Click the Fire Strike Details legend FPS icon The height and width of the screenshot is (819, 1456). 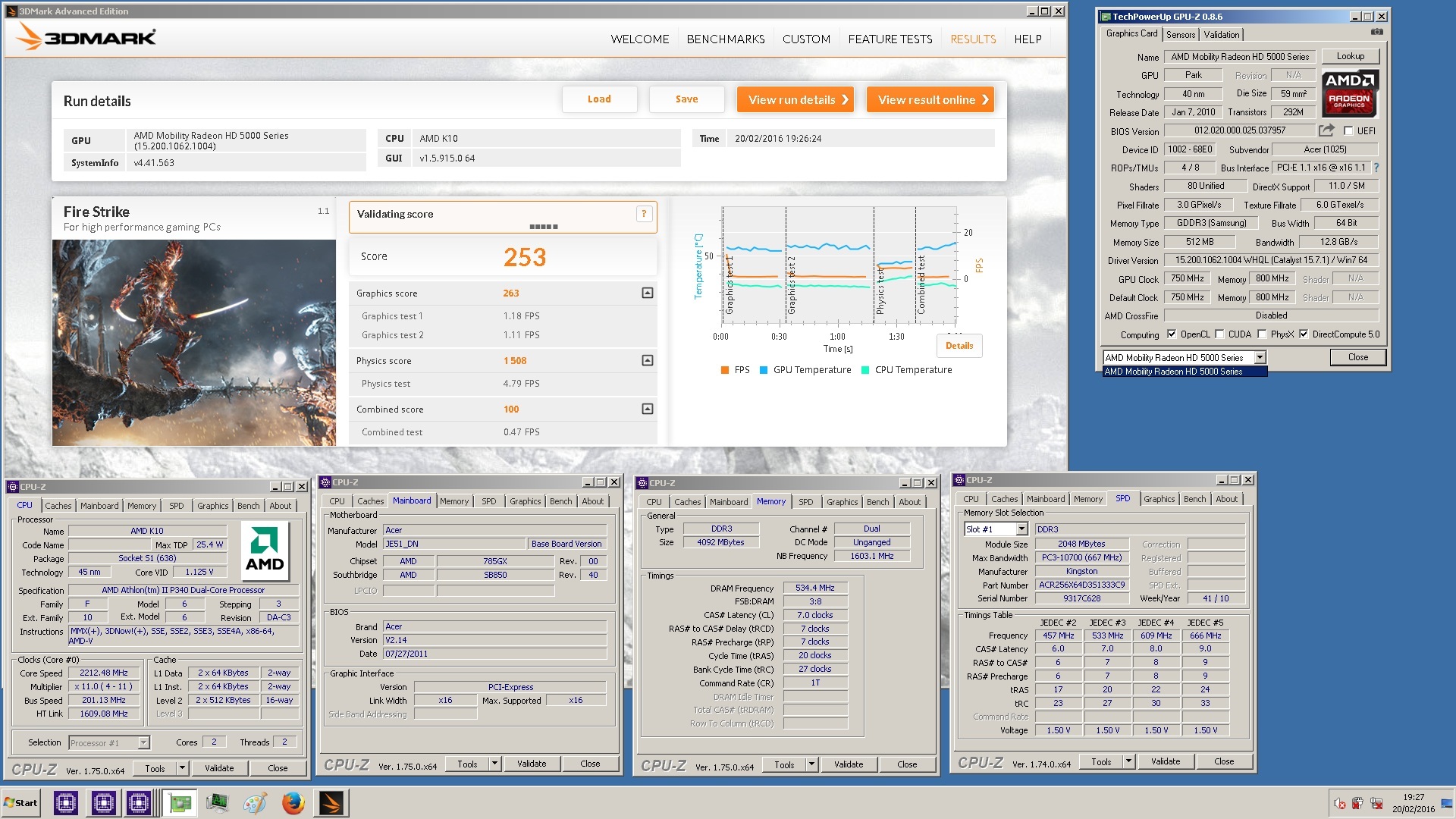[x=725, y=370]
